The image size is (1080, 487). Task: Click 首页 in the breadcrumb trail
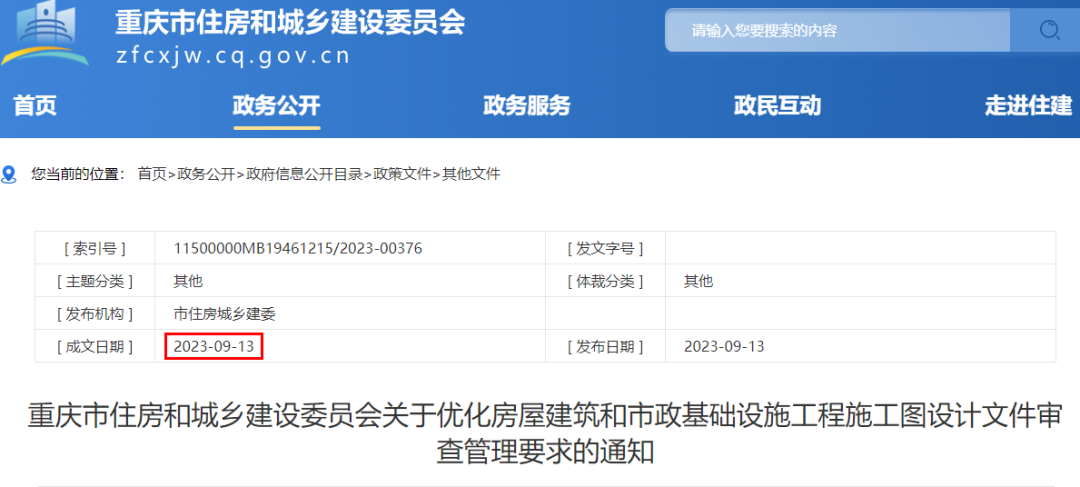pos(152,174)
